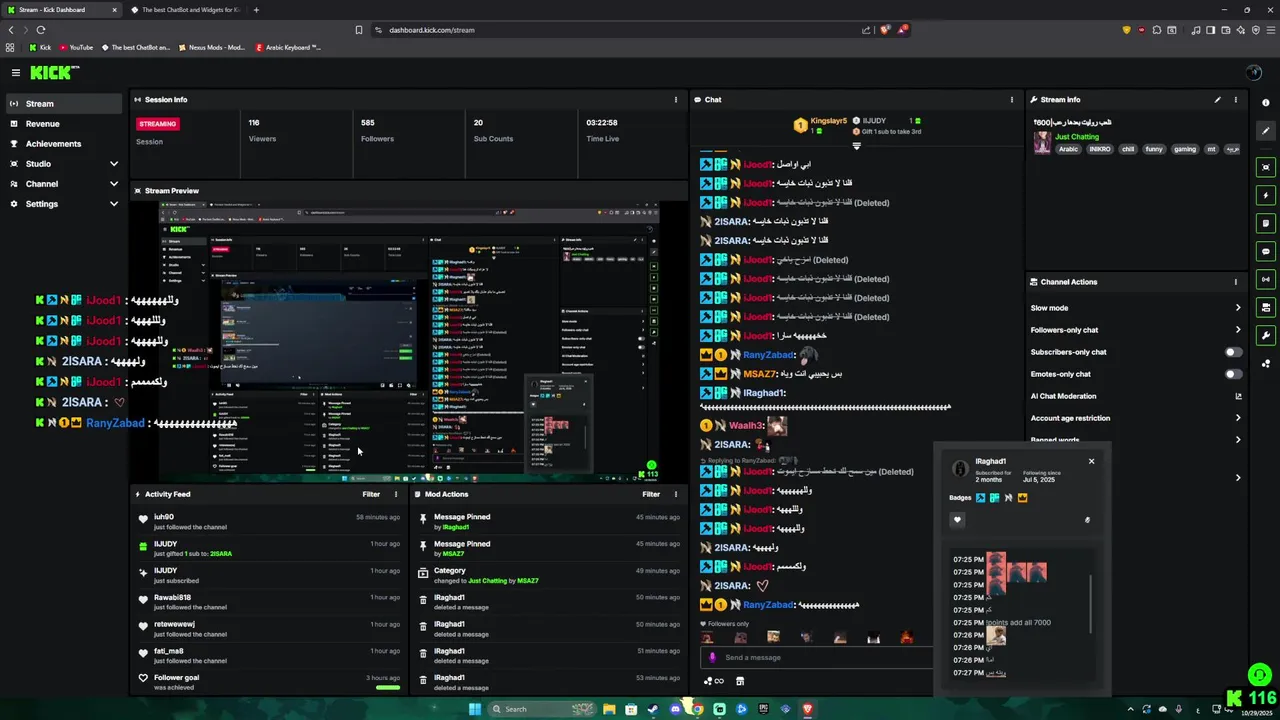Click MSAZ7 in the second Message Pinned entry

click(453, 554)
